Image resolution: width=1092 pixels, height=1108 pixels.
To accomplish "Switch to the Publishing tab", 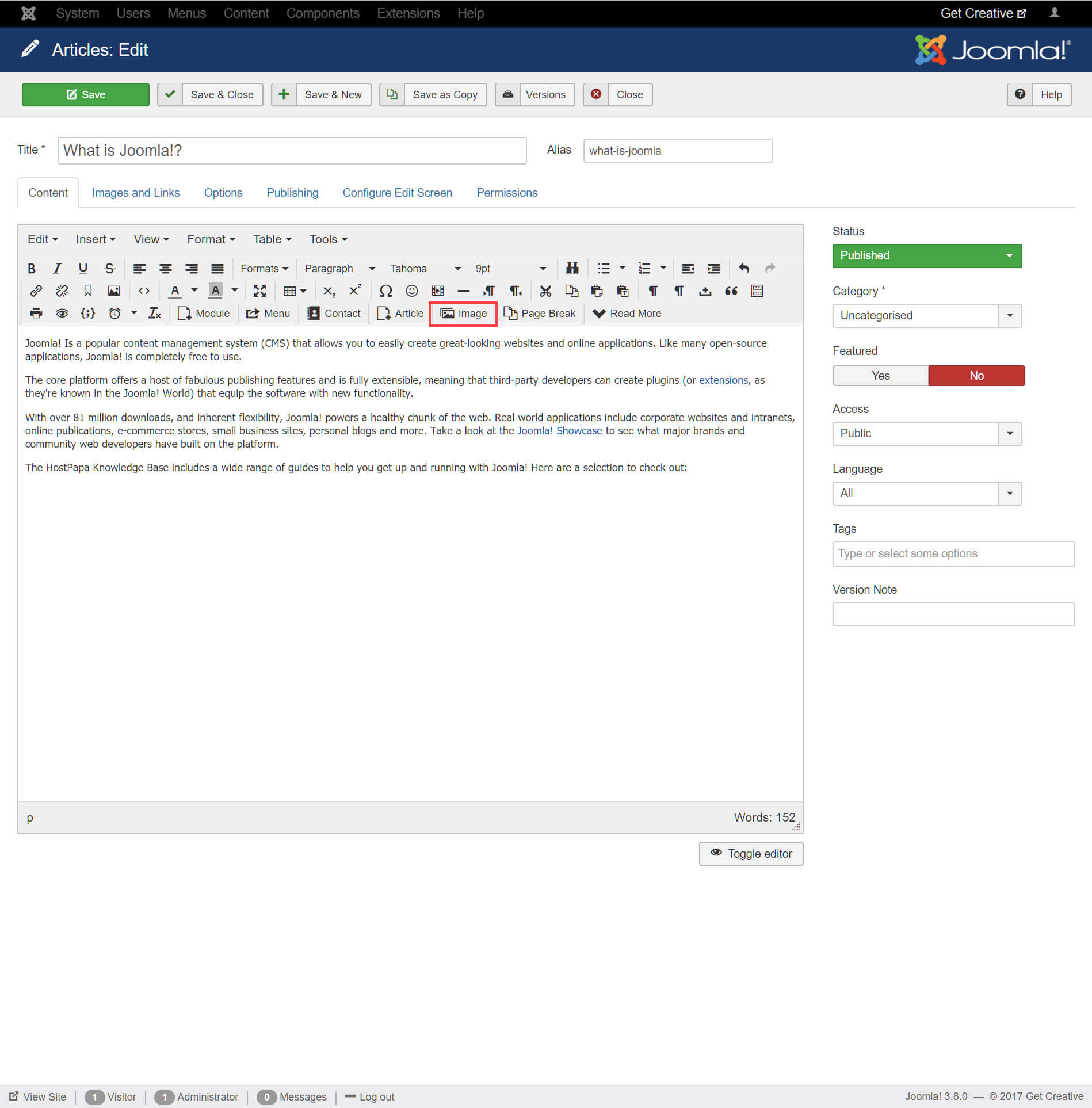I will 292,193.
